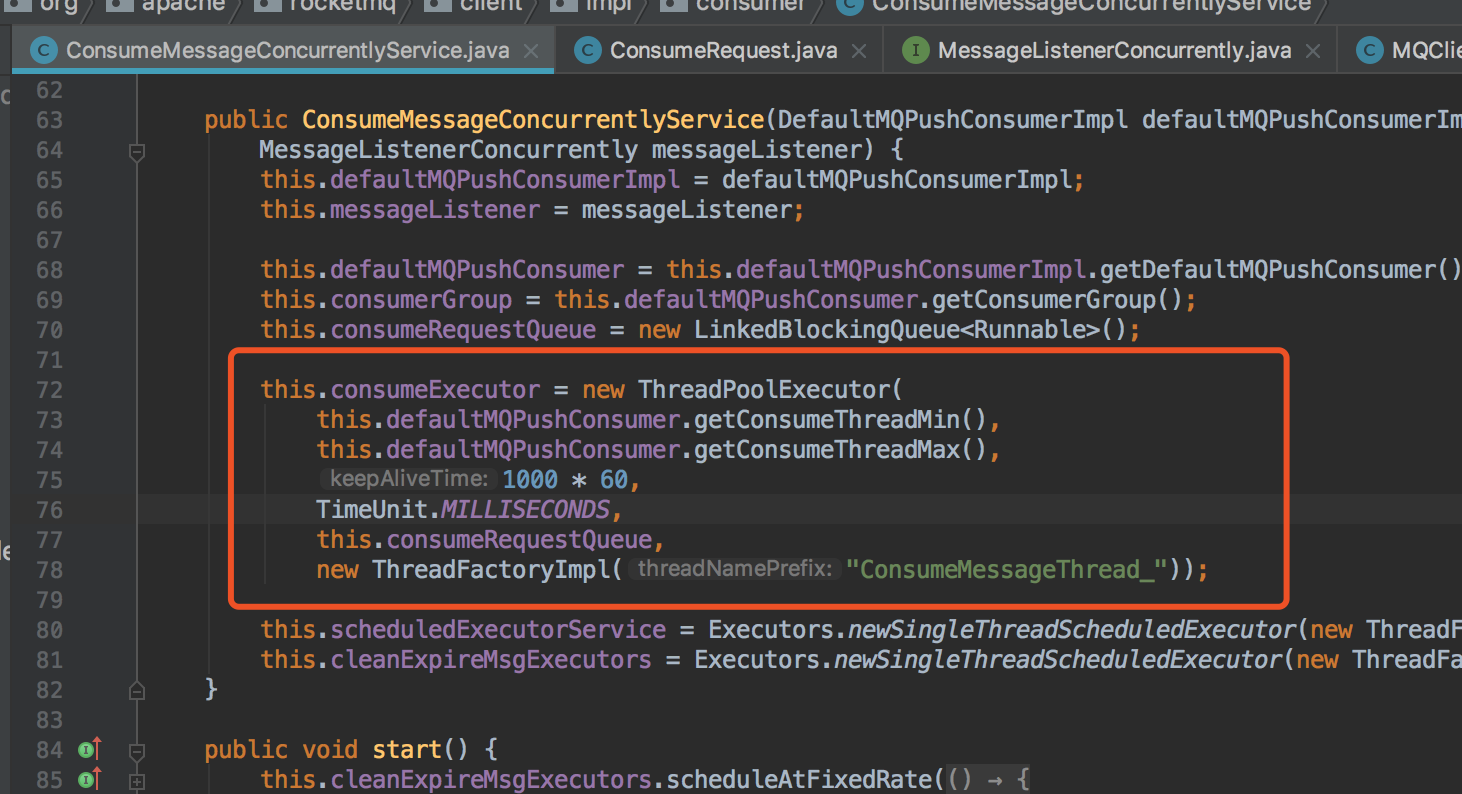Click scheduleAtFixedRate on line 85

[798, 780]
